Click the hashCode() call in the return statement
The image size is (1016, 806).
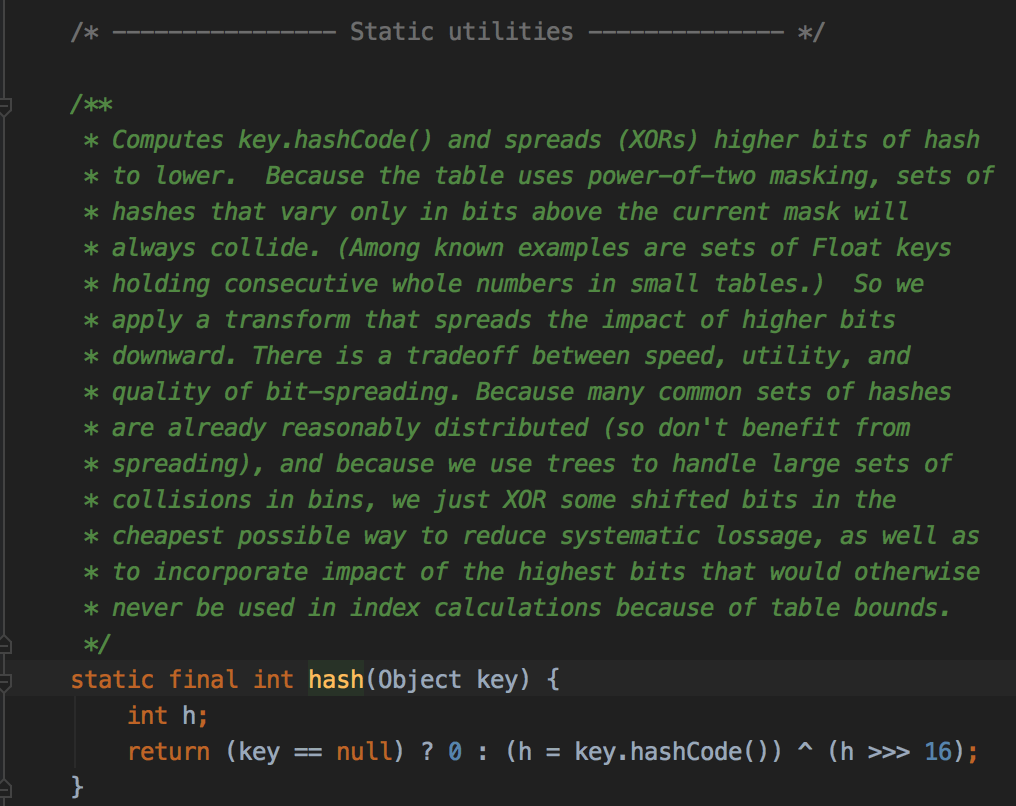coord(699,752)
